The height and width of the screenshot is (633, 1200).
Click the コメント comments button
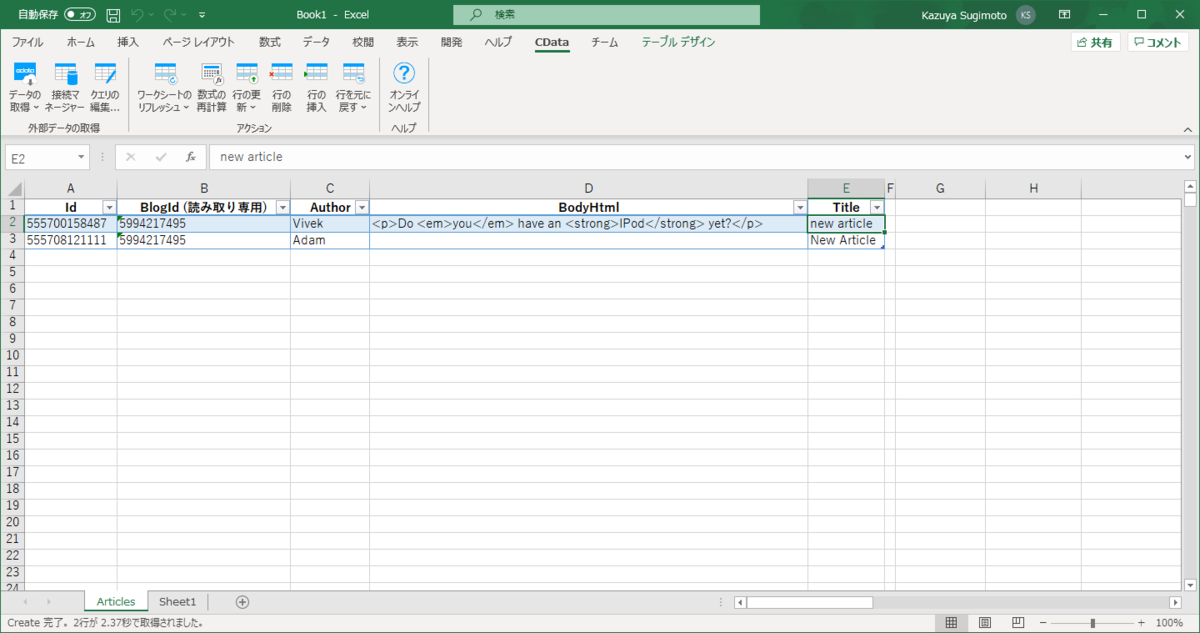point(1158,42)
